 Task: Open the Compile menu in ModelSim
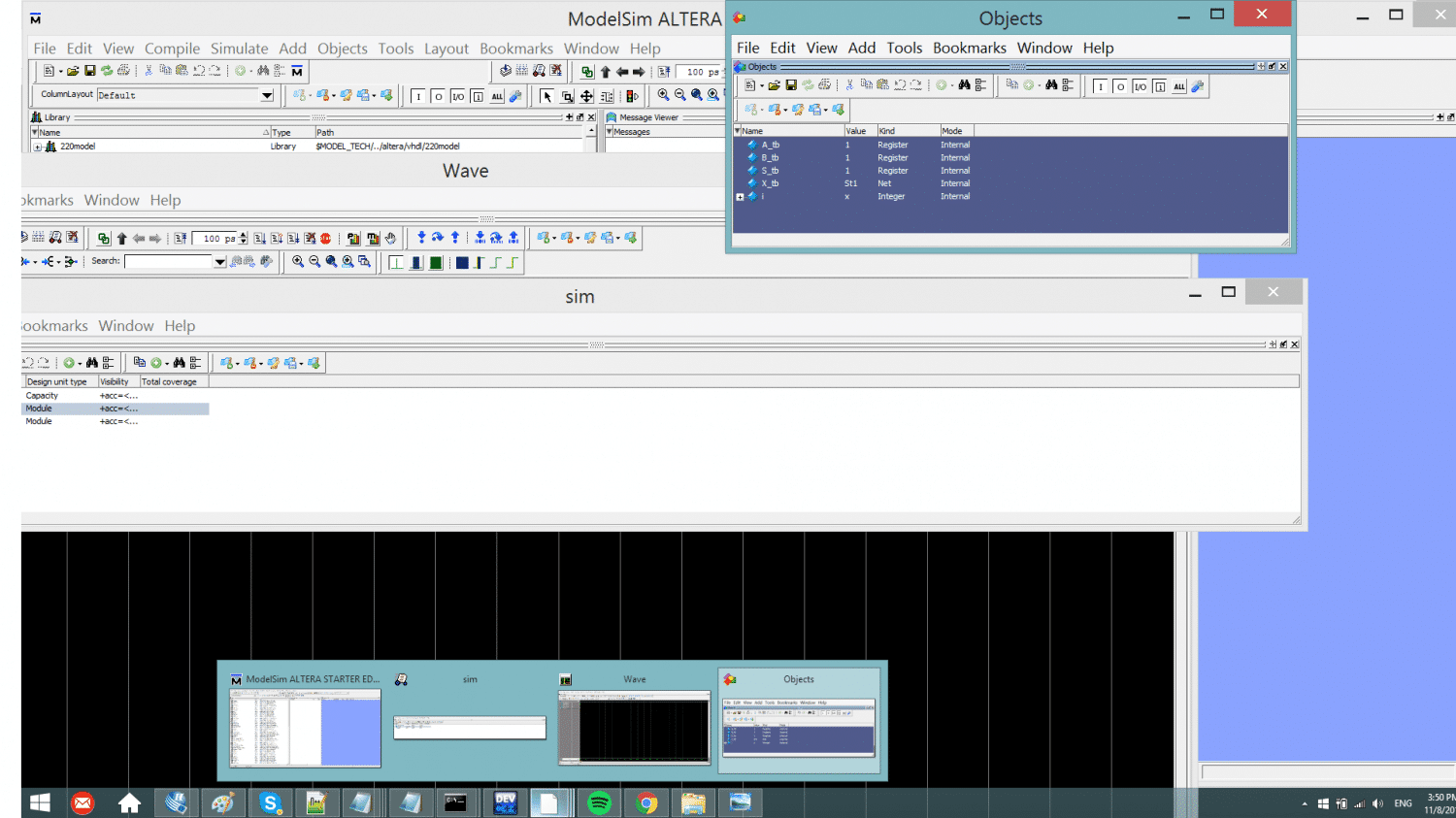click(x=172, y=49)
